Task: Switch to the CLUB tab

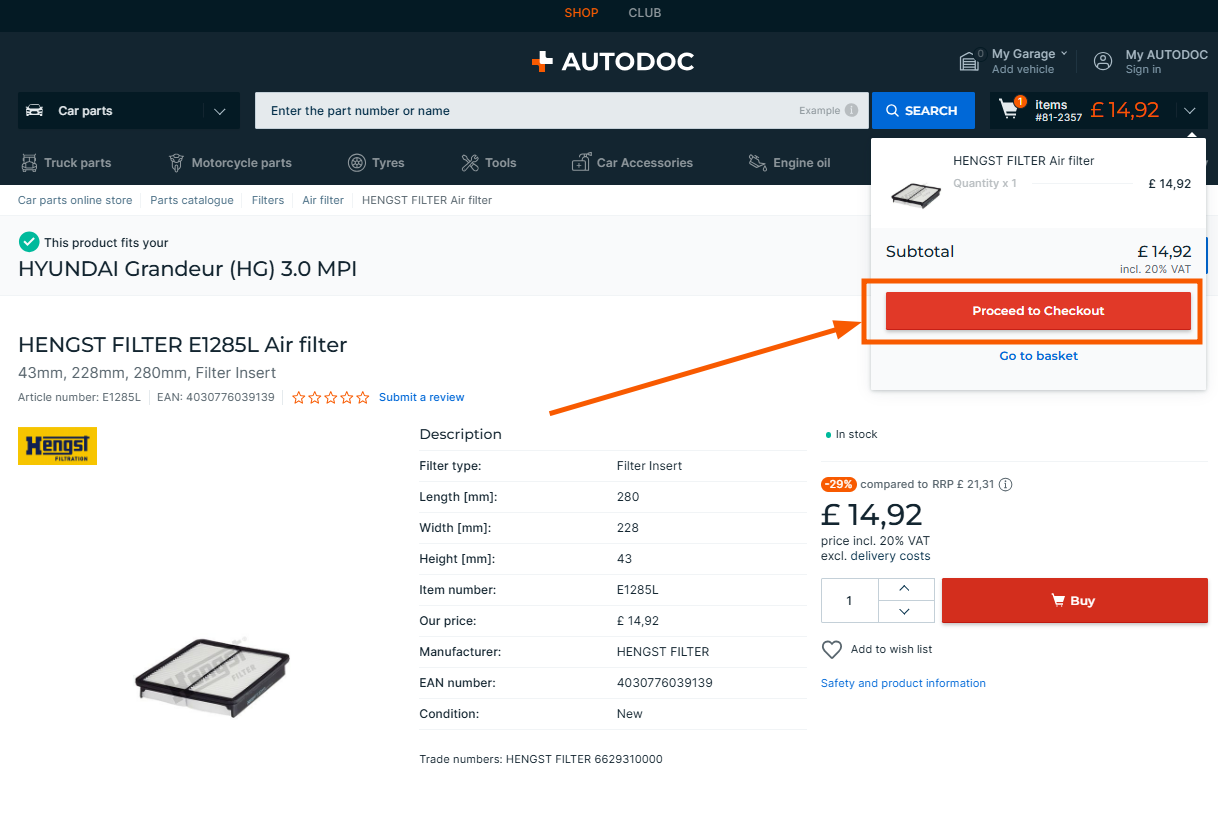Action: click(644, 13)
